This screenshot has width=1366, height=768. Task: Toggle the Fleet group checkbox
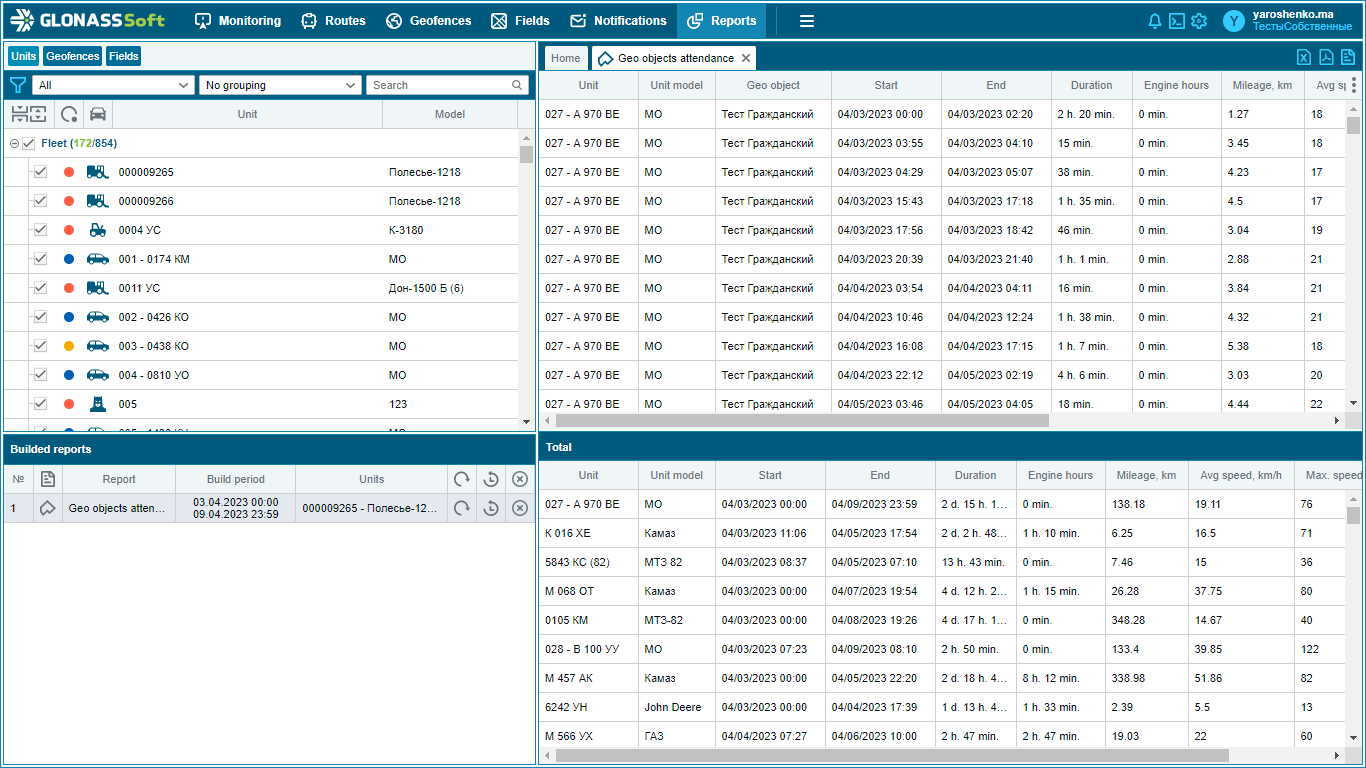click(28, 144)
